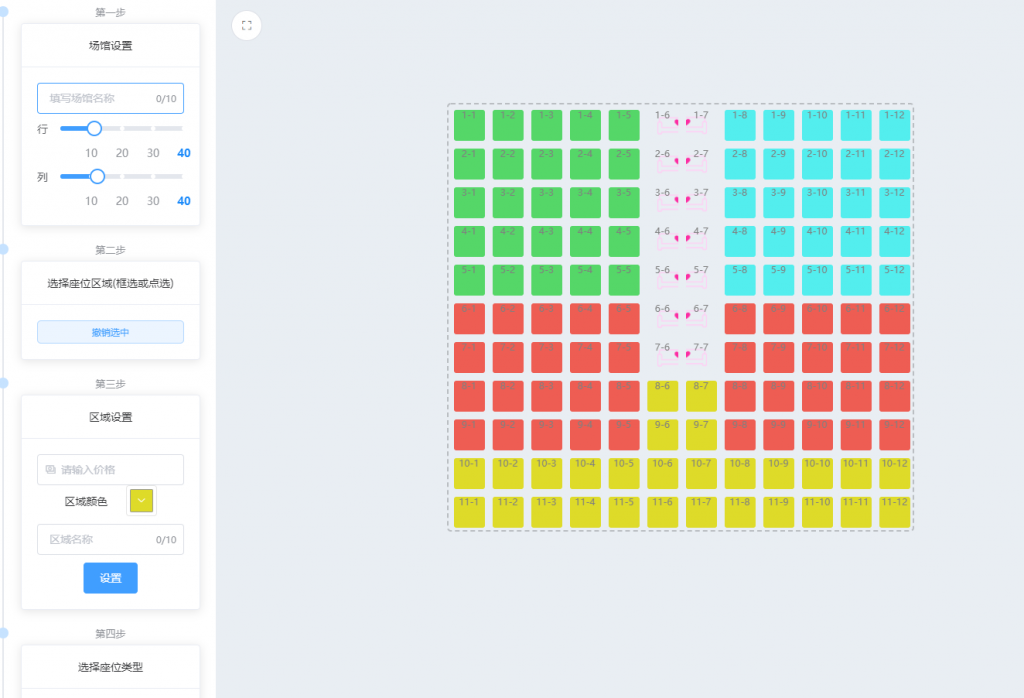Toggle selection of seat 10-1

pos(469,473)
